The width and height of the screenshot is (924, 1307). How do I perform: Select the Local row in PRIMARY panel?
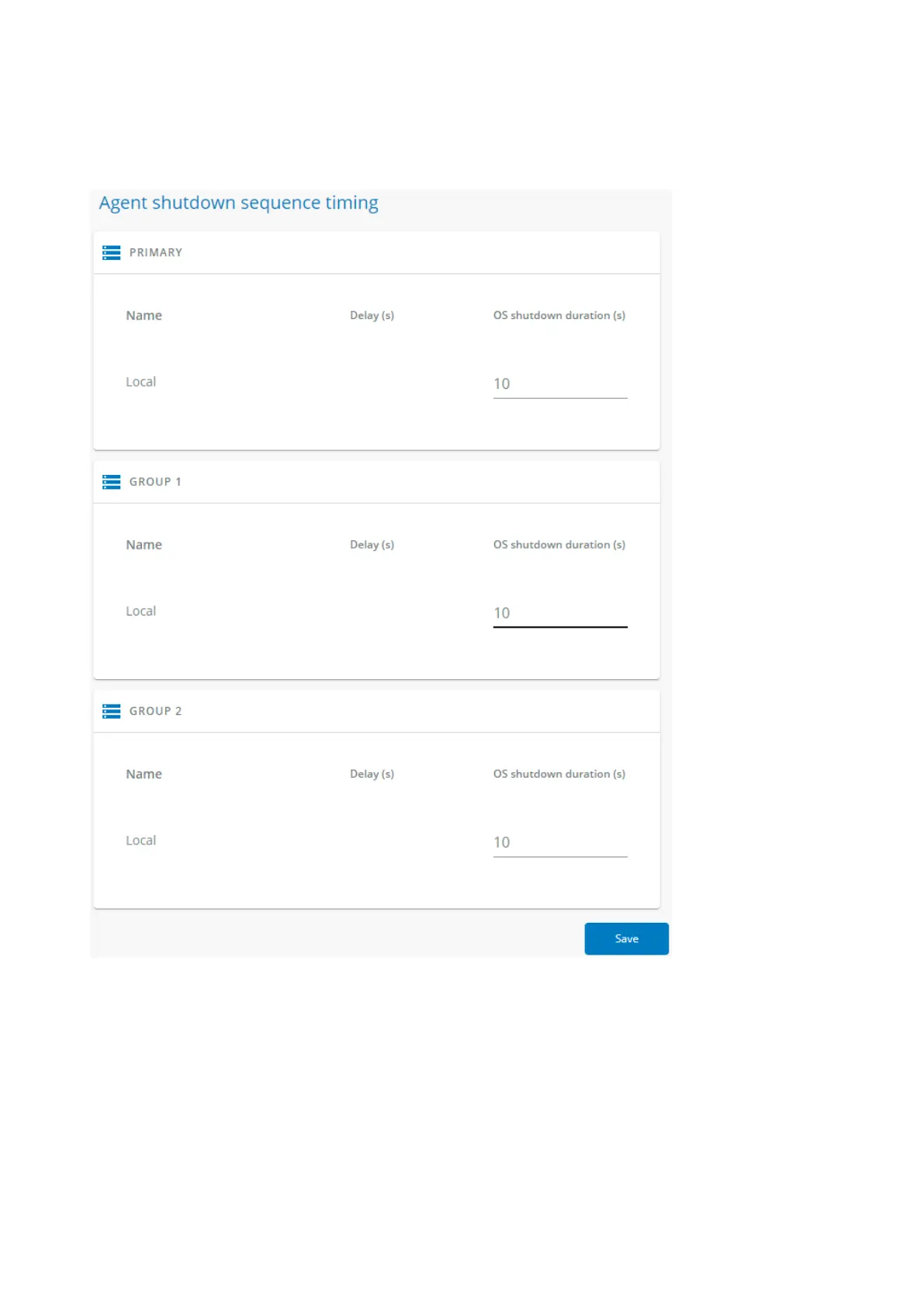[141, 382]
